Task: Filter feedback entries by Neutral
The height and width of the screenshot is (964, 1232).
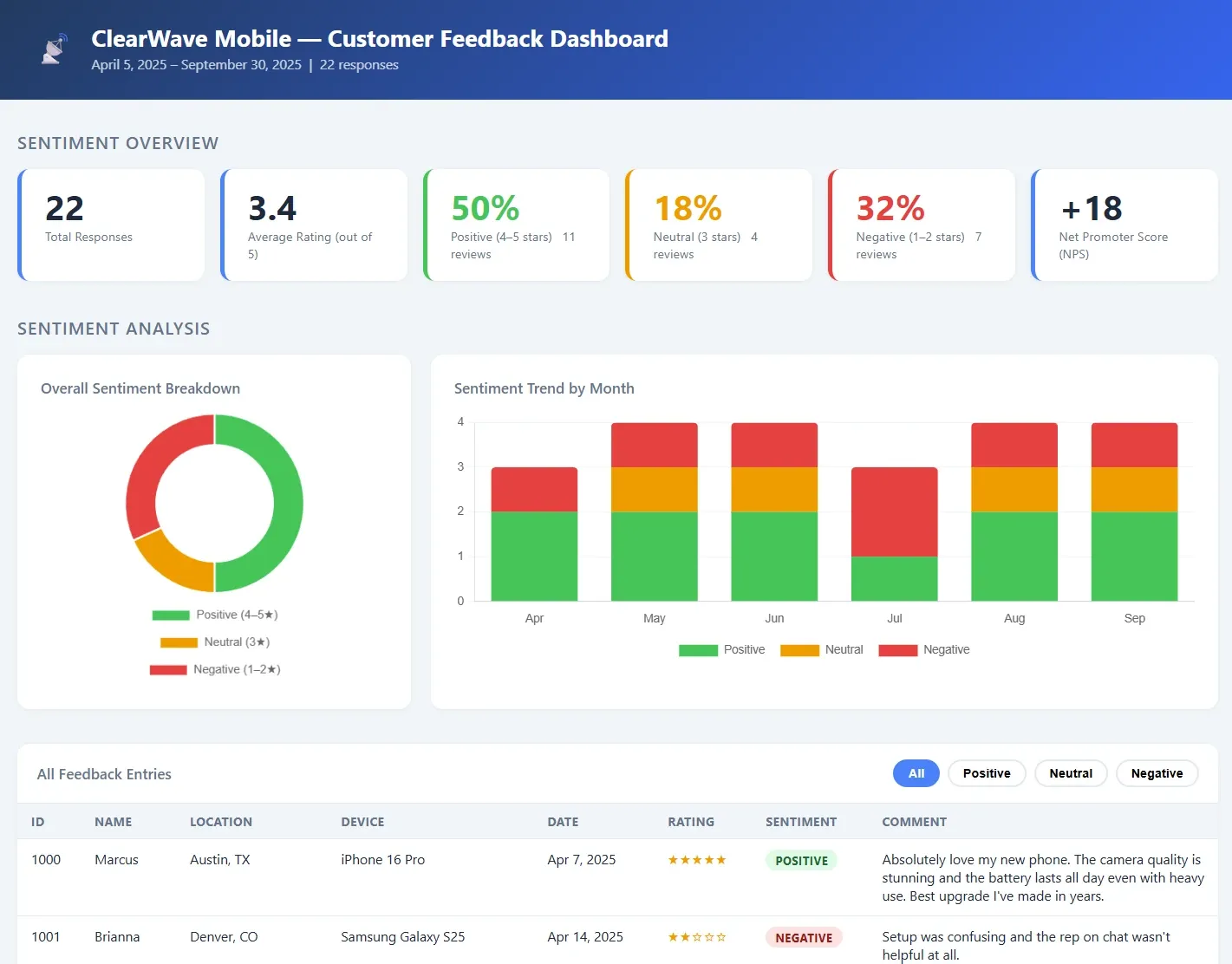Action: click(1071, 773)
